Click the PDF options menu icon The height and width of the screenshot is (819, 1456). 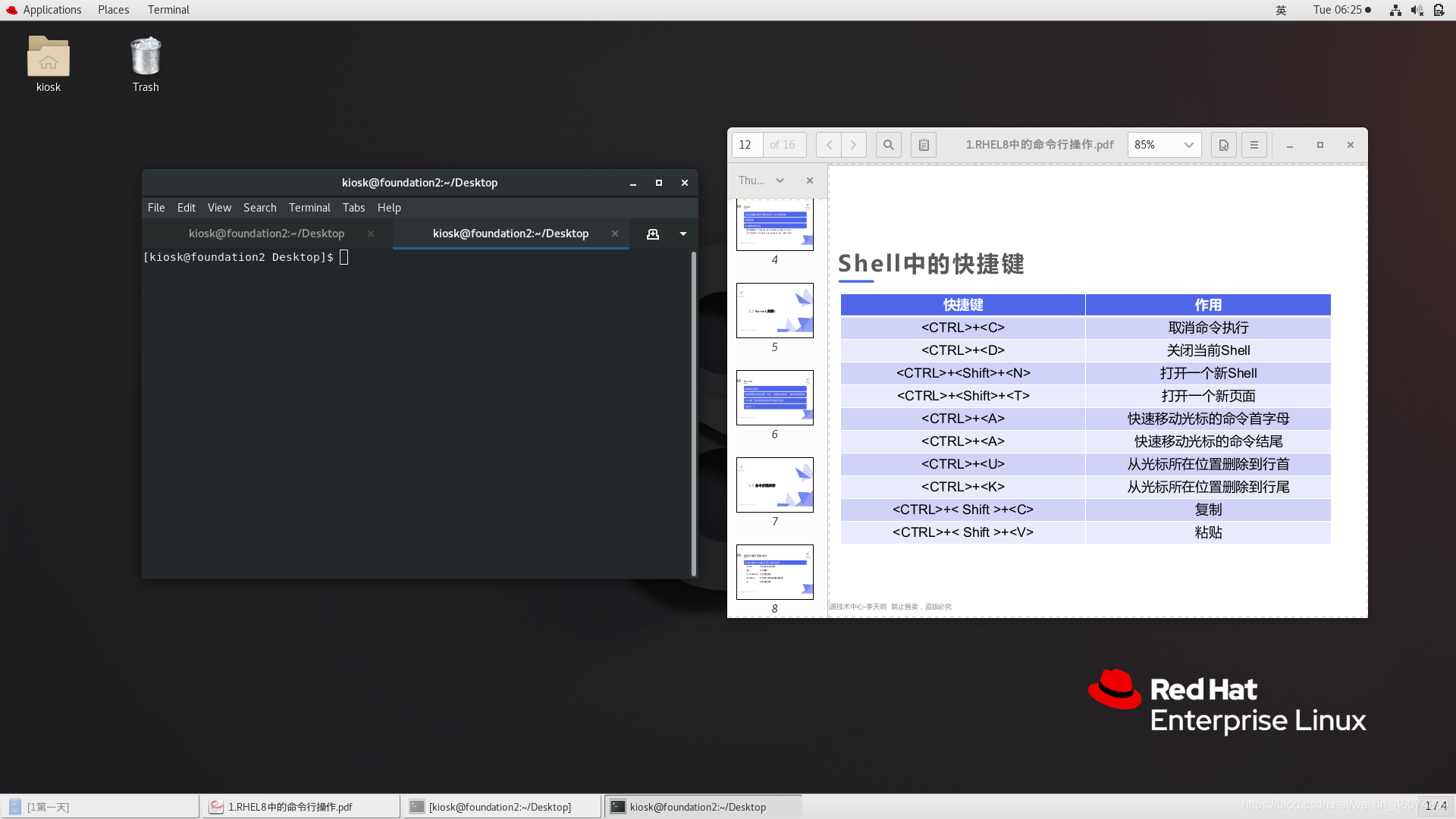pos(1255,145)
